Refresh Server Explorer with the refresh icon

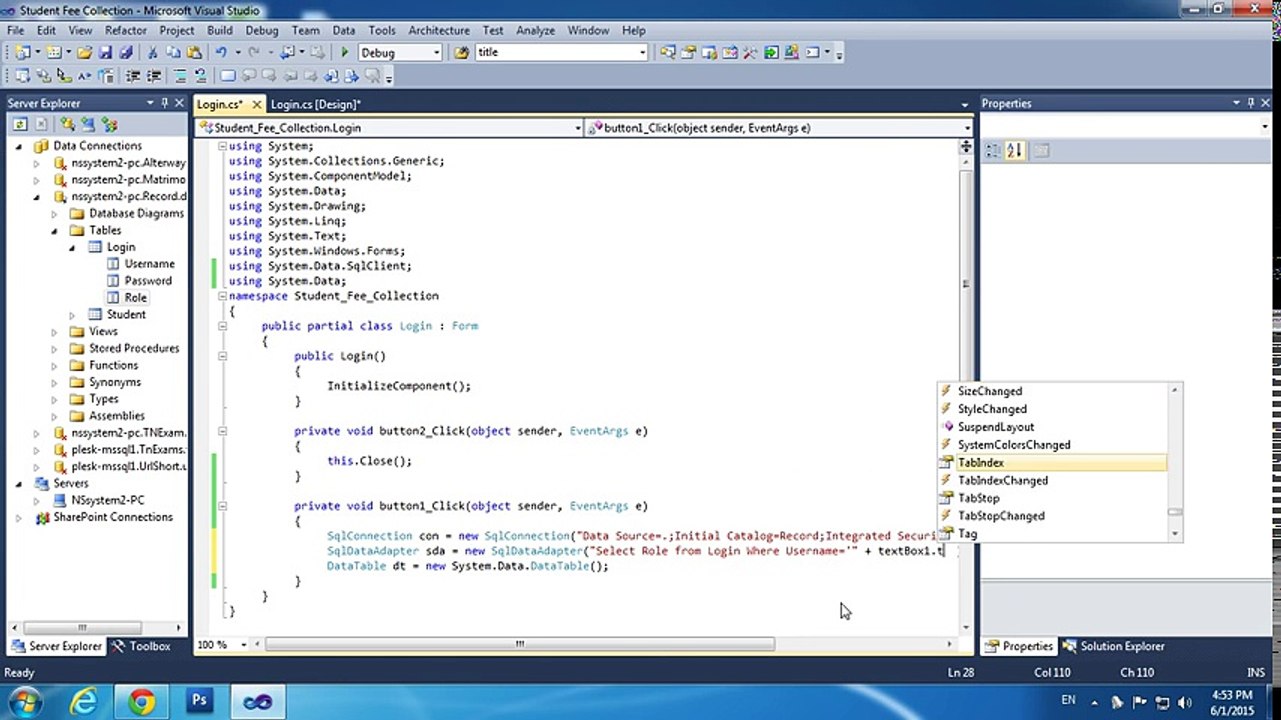click(19, 125)
